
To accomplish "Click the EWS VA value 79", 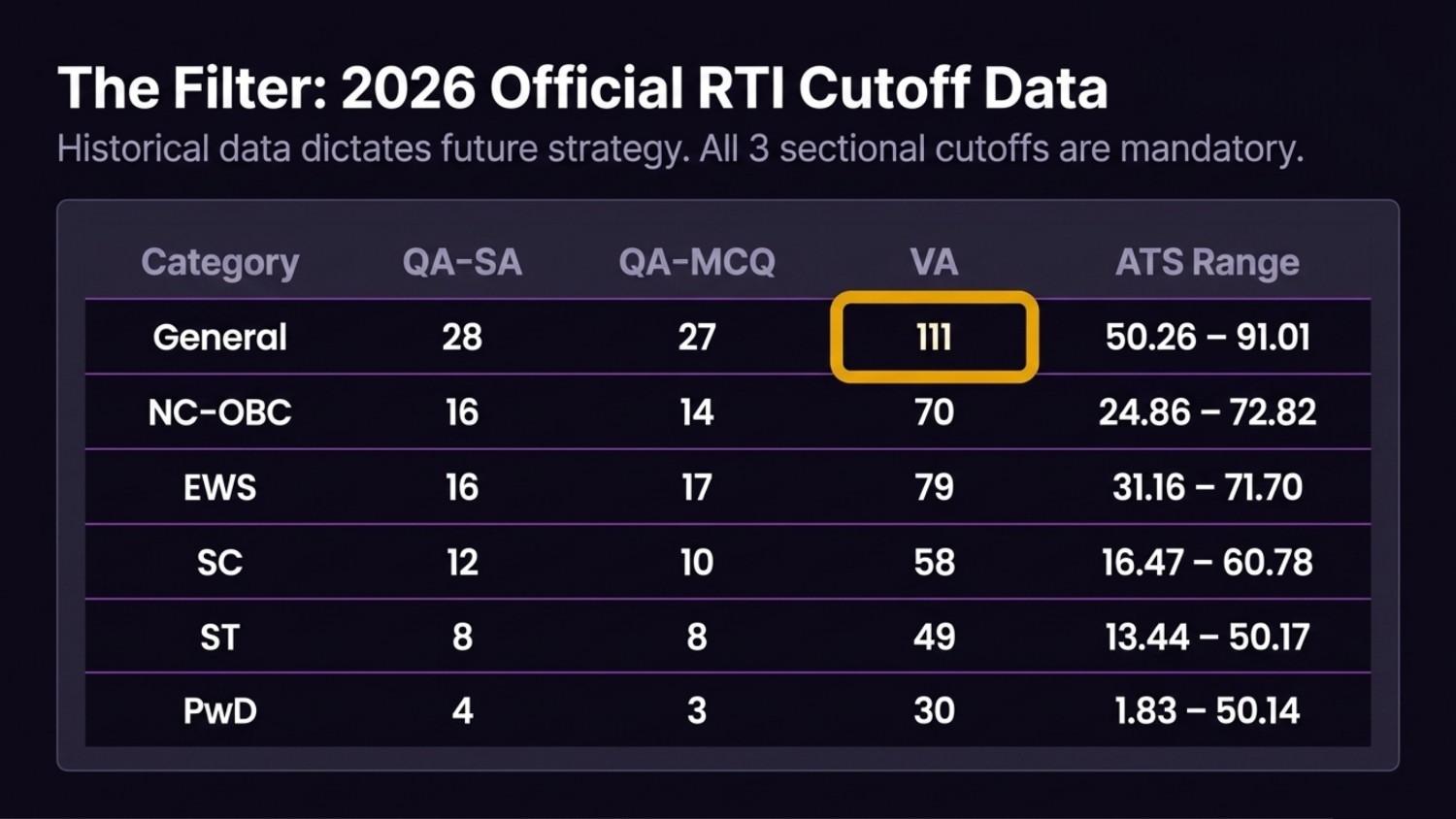I will [x=934, y=487].
